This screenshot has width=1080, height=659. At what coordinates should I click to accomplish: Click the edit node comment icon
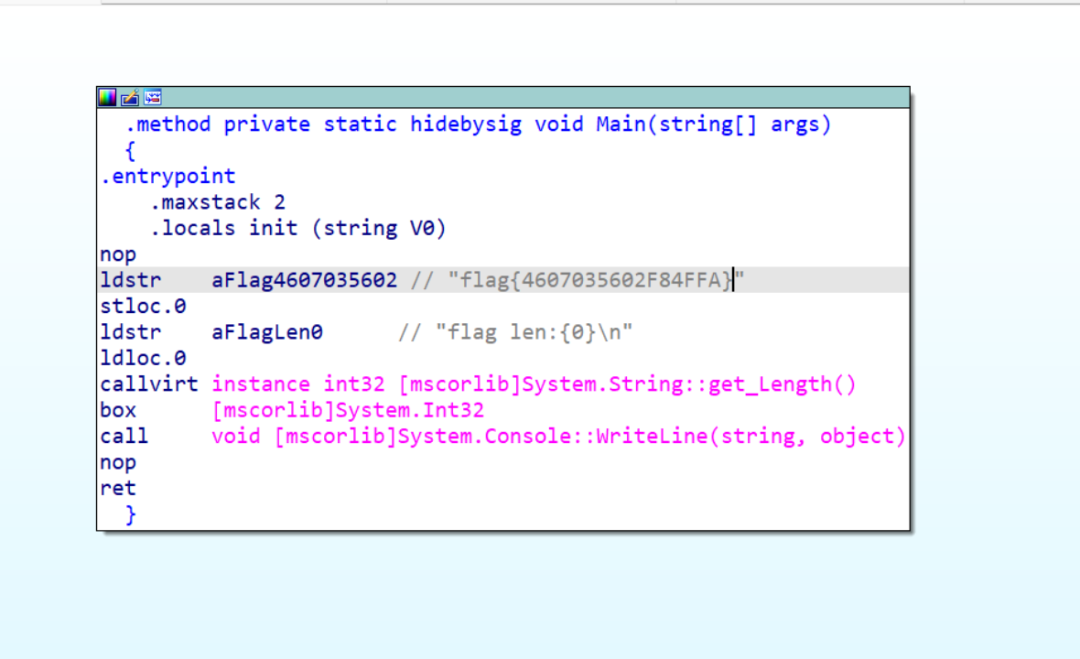[129, 98]
